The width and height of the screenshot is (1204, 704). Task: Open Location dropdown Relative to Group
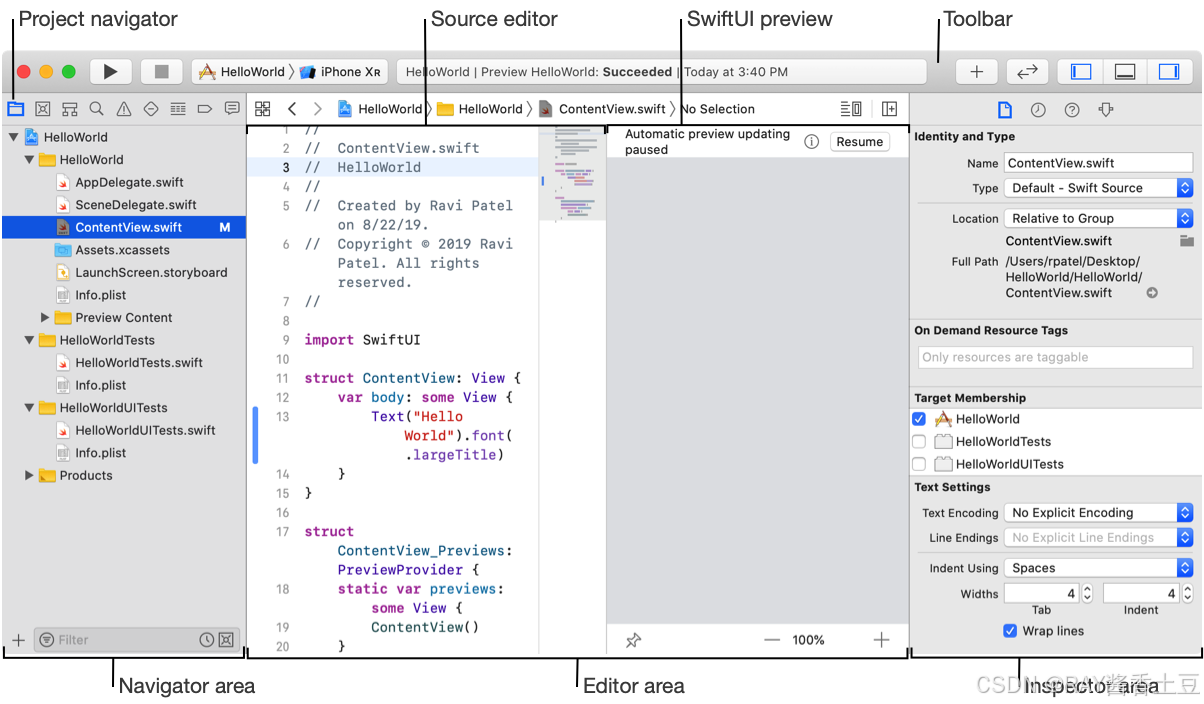(x=1098, y=218)
